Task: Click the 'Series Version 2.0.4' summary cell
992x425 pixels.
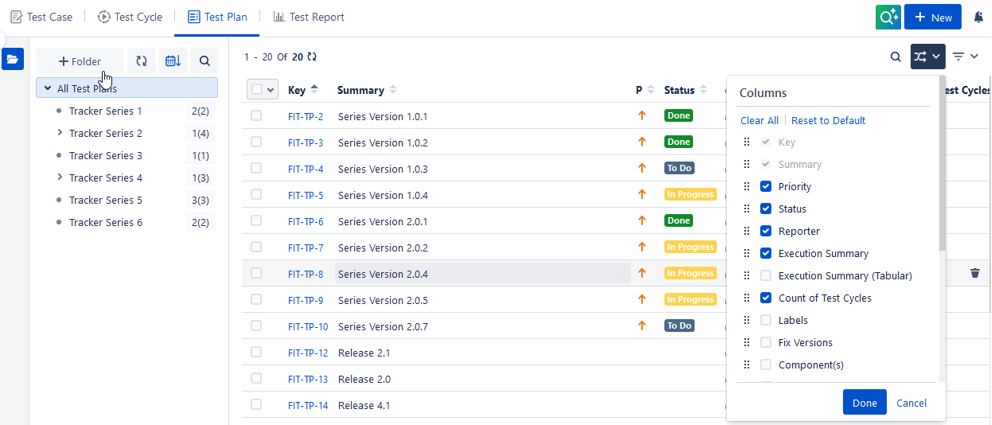Action: (483, 273)
